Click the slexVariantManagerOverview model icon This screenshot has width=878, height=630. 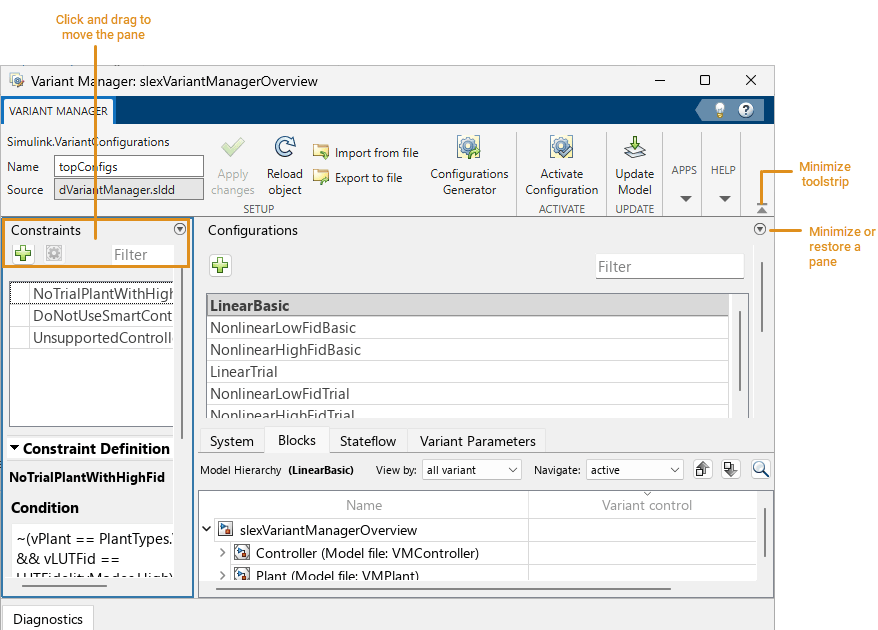(226, 529)
